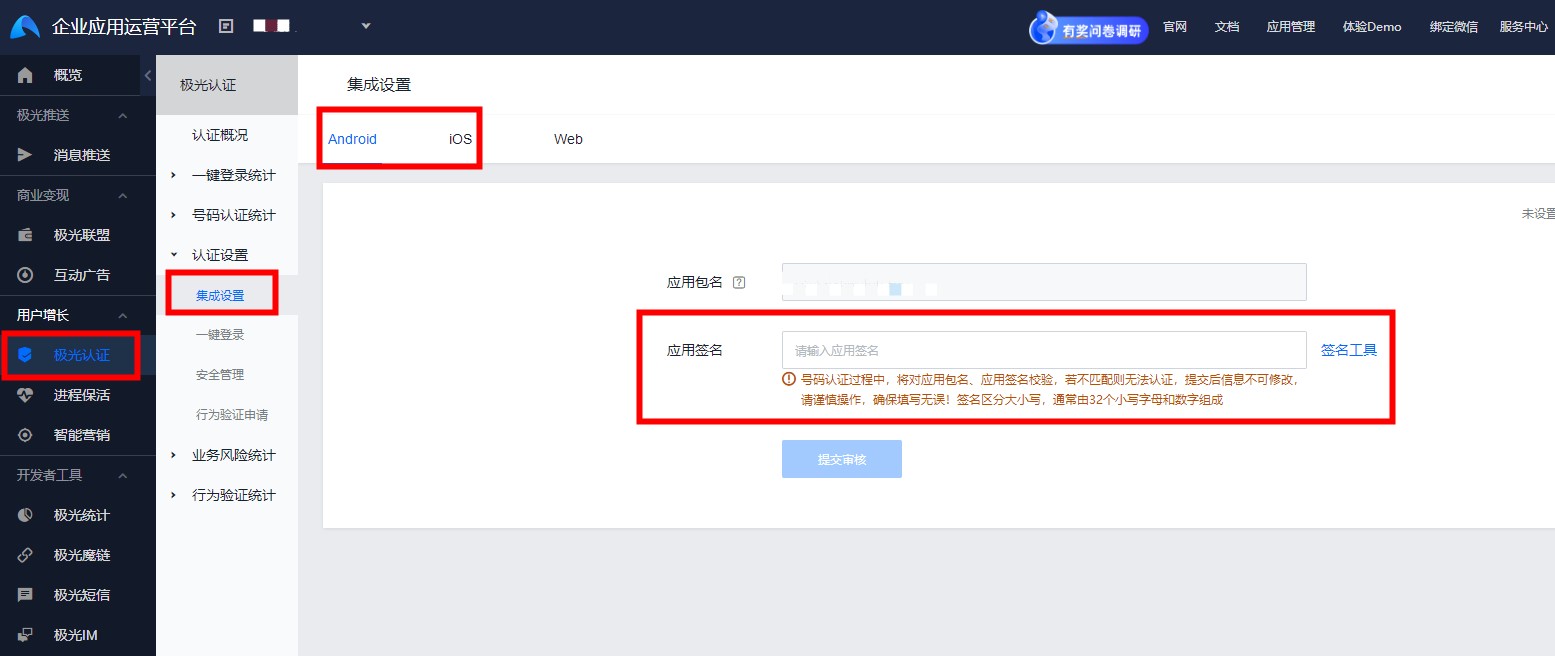Viewport: 1555px width, 656px height.
Task: Click the 极光统计 pie chart icon
Action: (x=26, y=515)
